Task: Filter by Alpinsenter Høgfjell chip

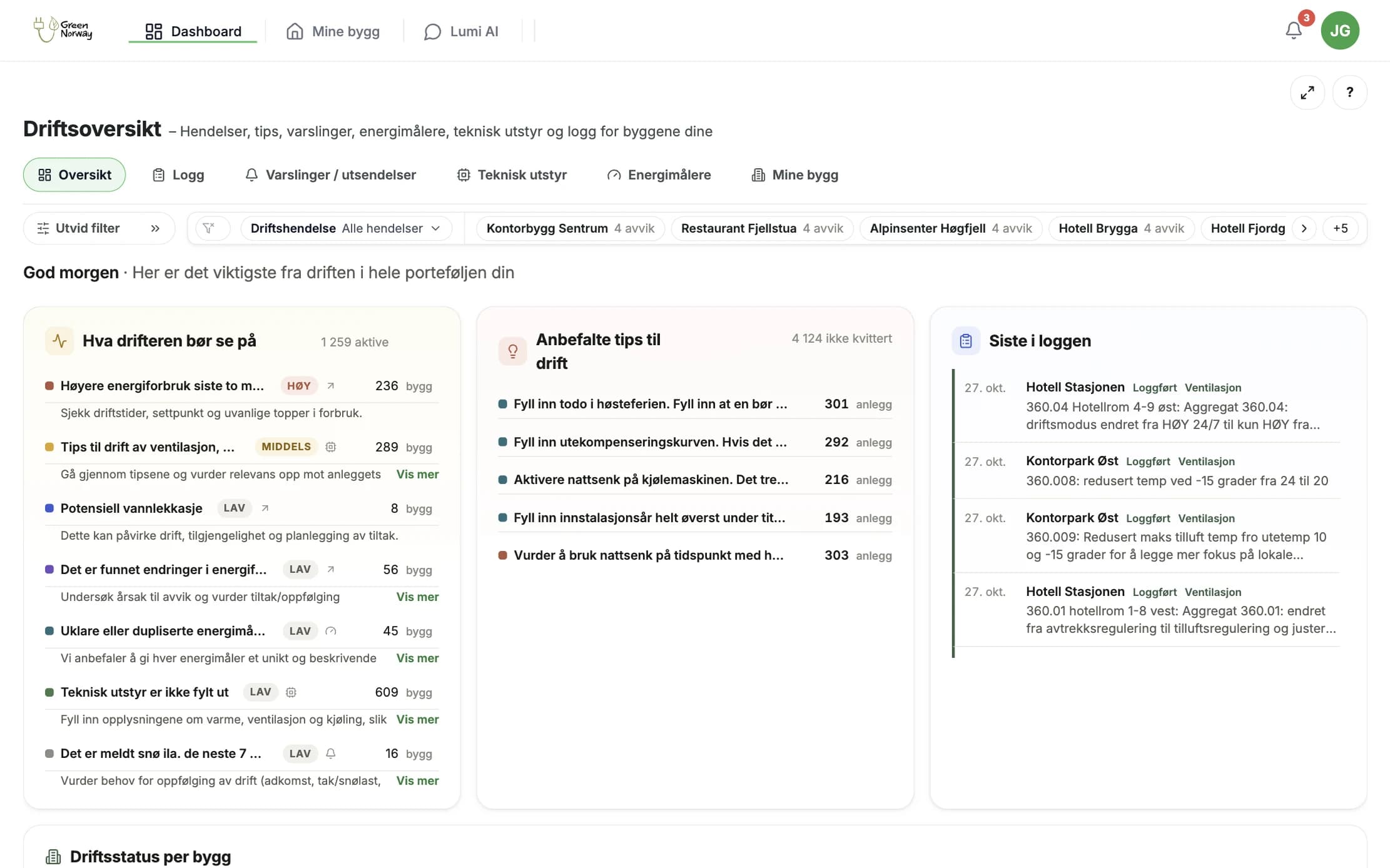Action: [951, 228]
